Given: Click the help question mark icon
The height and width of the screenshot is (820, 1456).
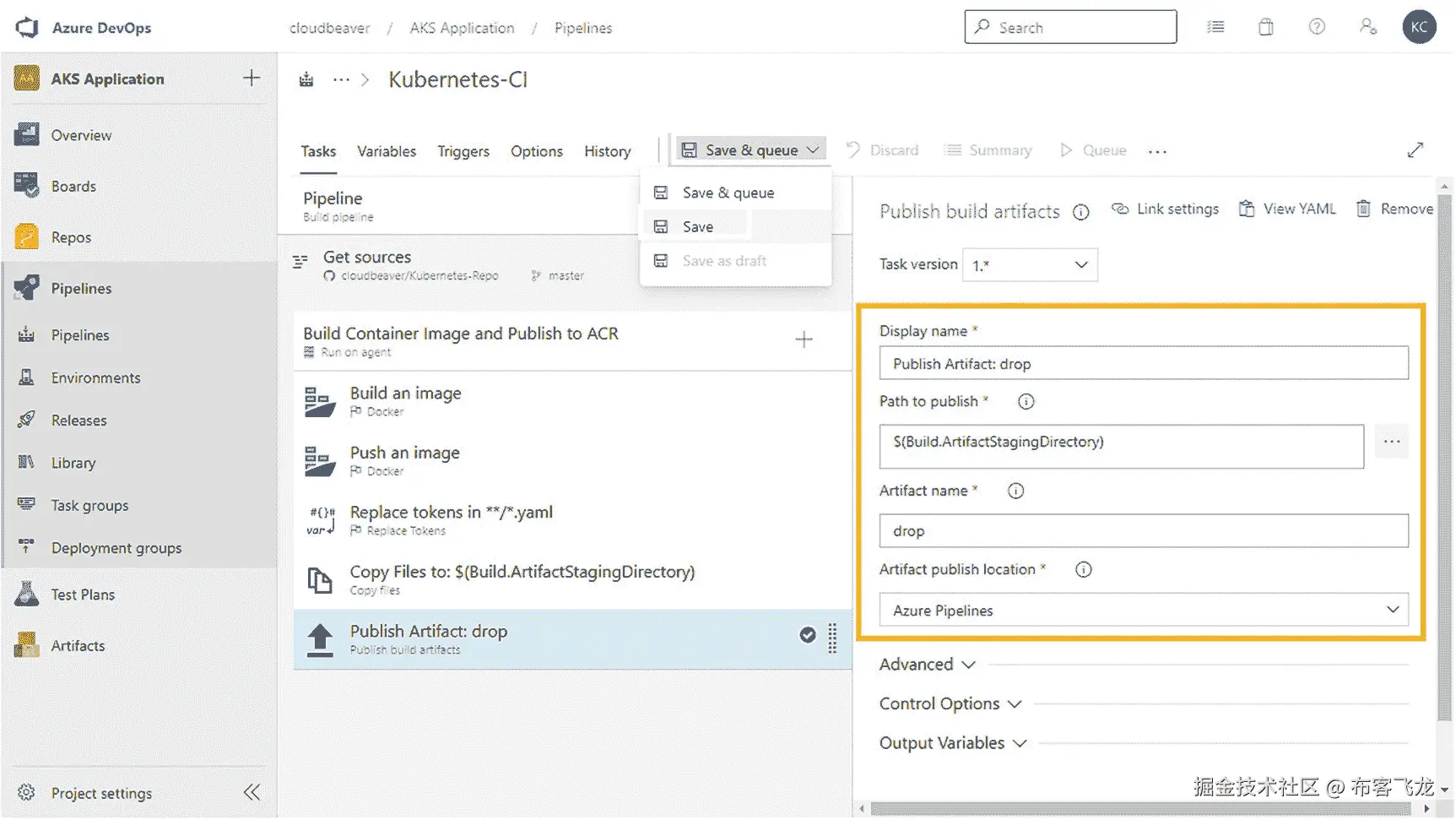Looking at the screenshot, I should pos(1317,27).
